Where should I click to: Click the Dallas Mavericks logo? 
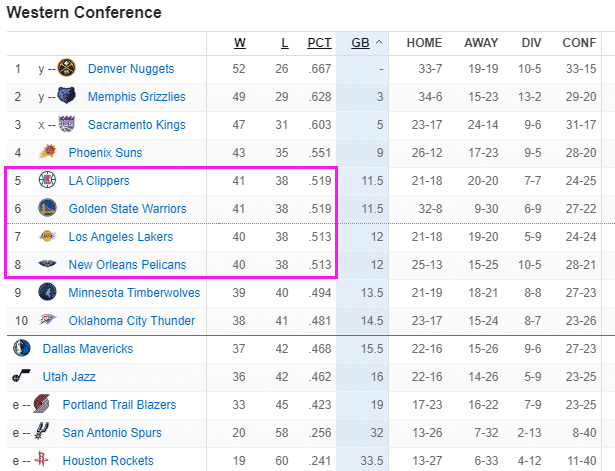[x=22, y=349]
